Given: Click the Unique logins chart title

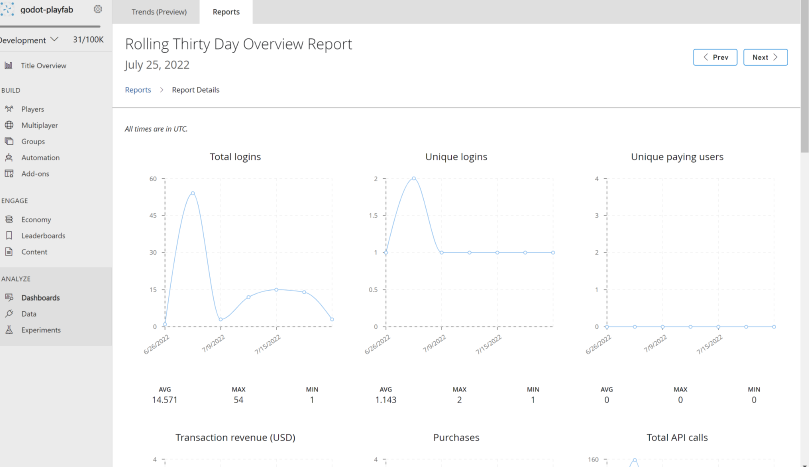Looking at the screenshot, I should click(456, 157).
